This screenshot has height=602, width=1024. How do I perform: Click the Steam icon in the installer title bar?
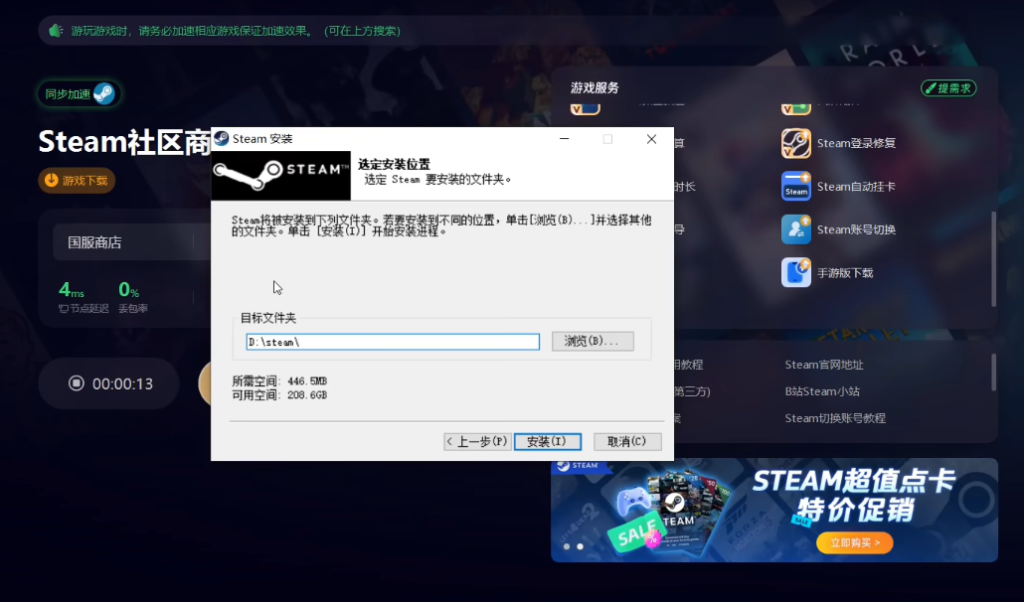[221, 138]
